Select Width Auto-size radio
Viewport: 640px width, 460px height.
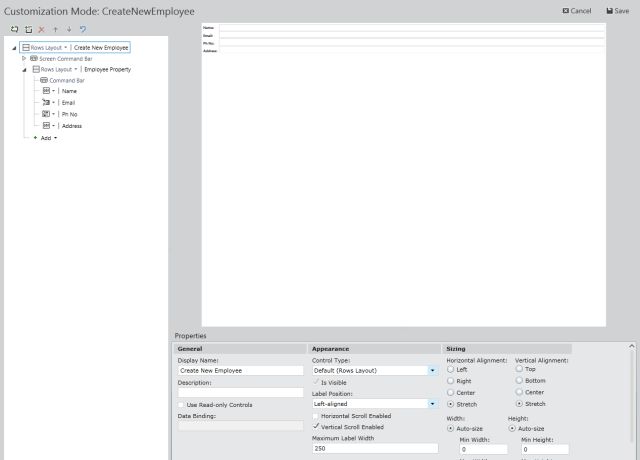pyautogui.click(x=451, y=429)
